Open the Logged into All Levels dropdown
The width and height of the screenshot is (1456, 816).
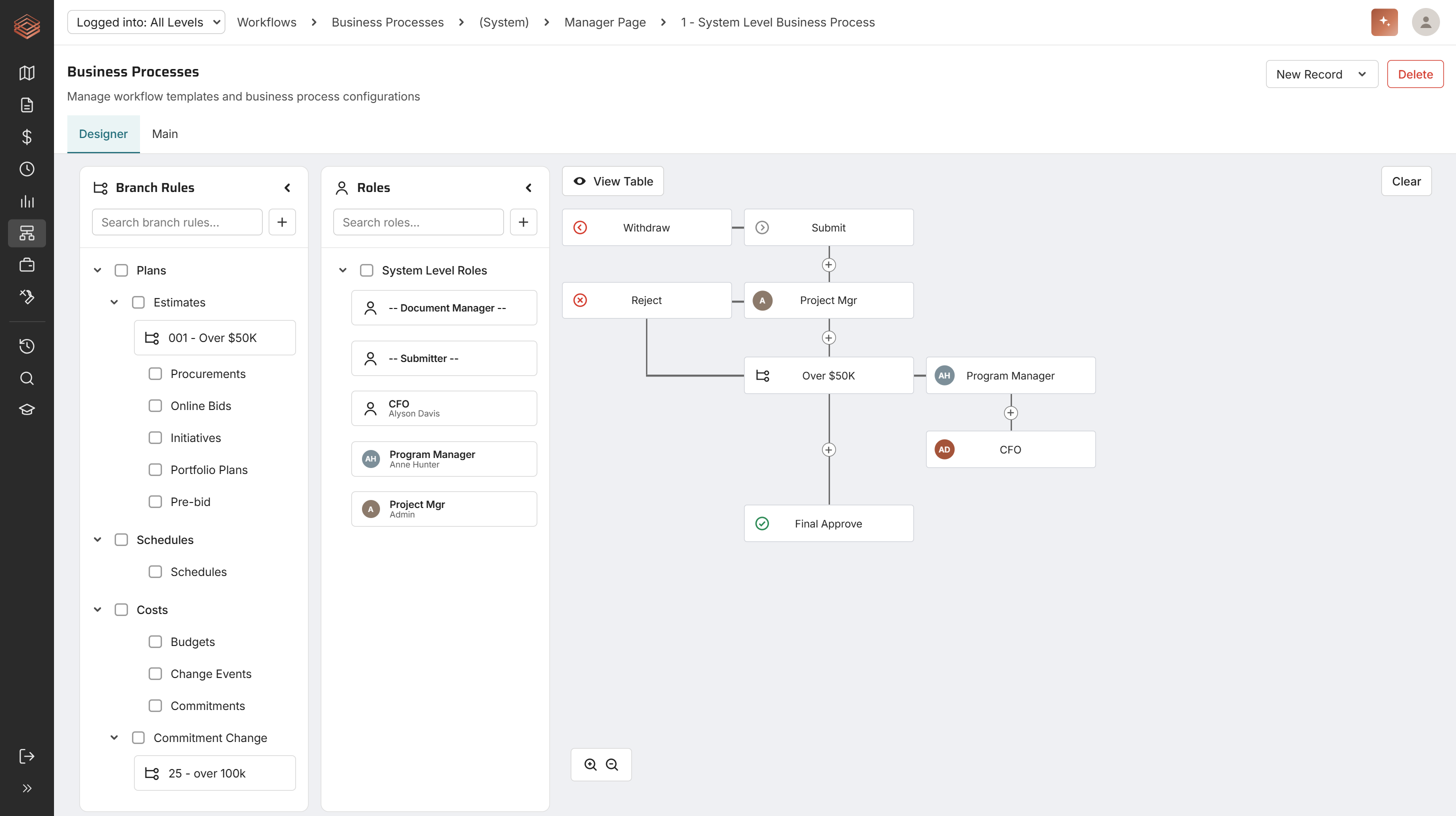click(x=146, y=22)
